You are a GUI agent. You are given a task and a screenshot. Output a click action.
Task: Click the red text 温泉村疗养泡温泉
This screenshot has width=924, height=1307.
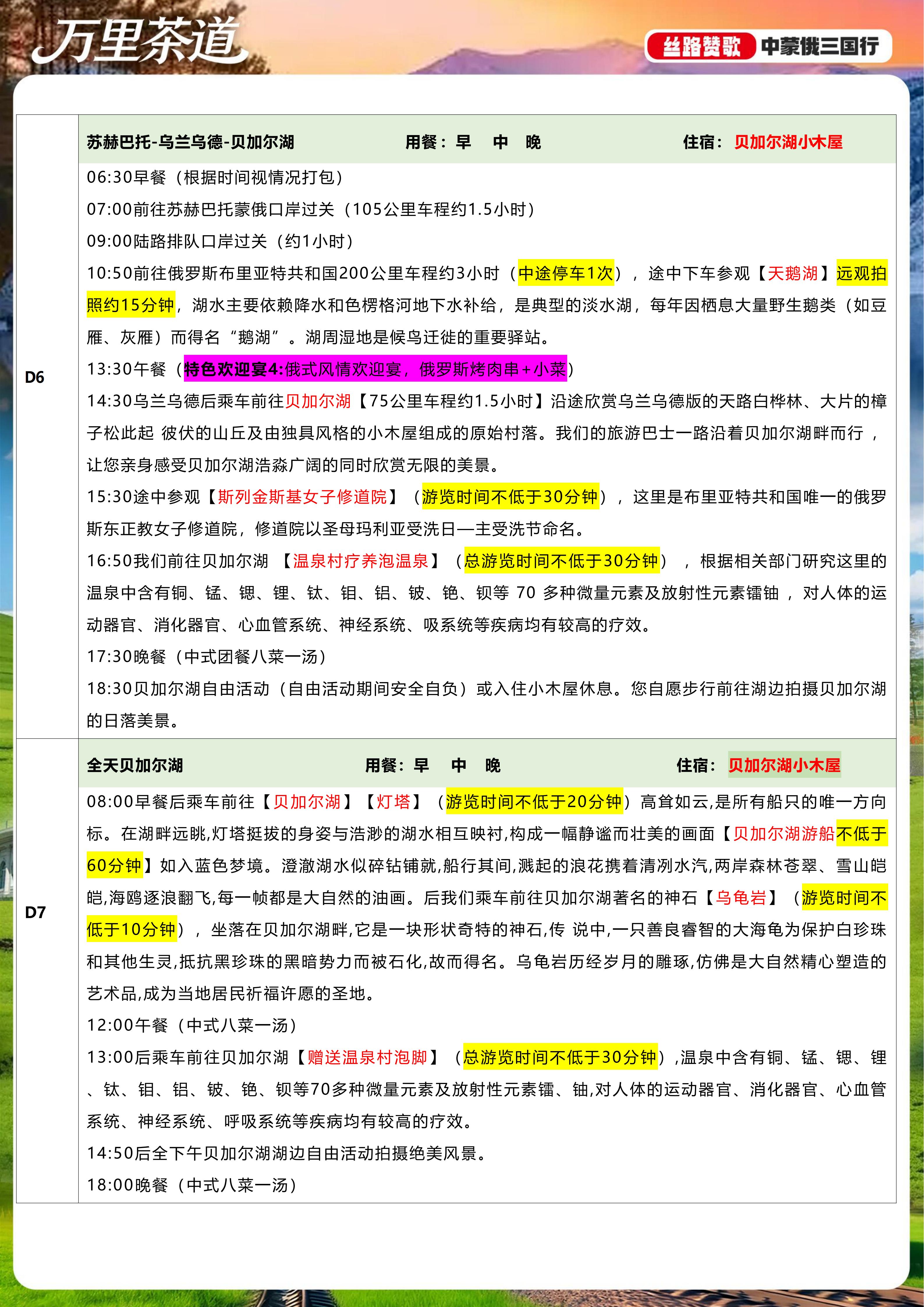coord(360,561)
